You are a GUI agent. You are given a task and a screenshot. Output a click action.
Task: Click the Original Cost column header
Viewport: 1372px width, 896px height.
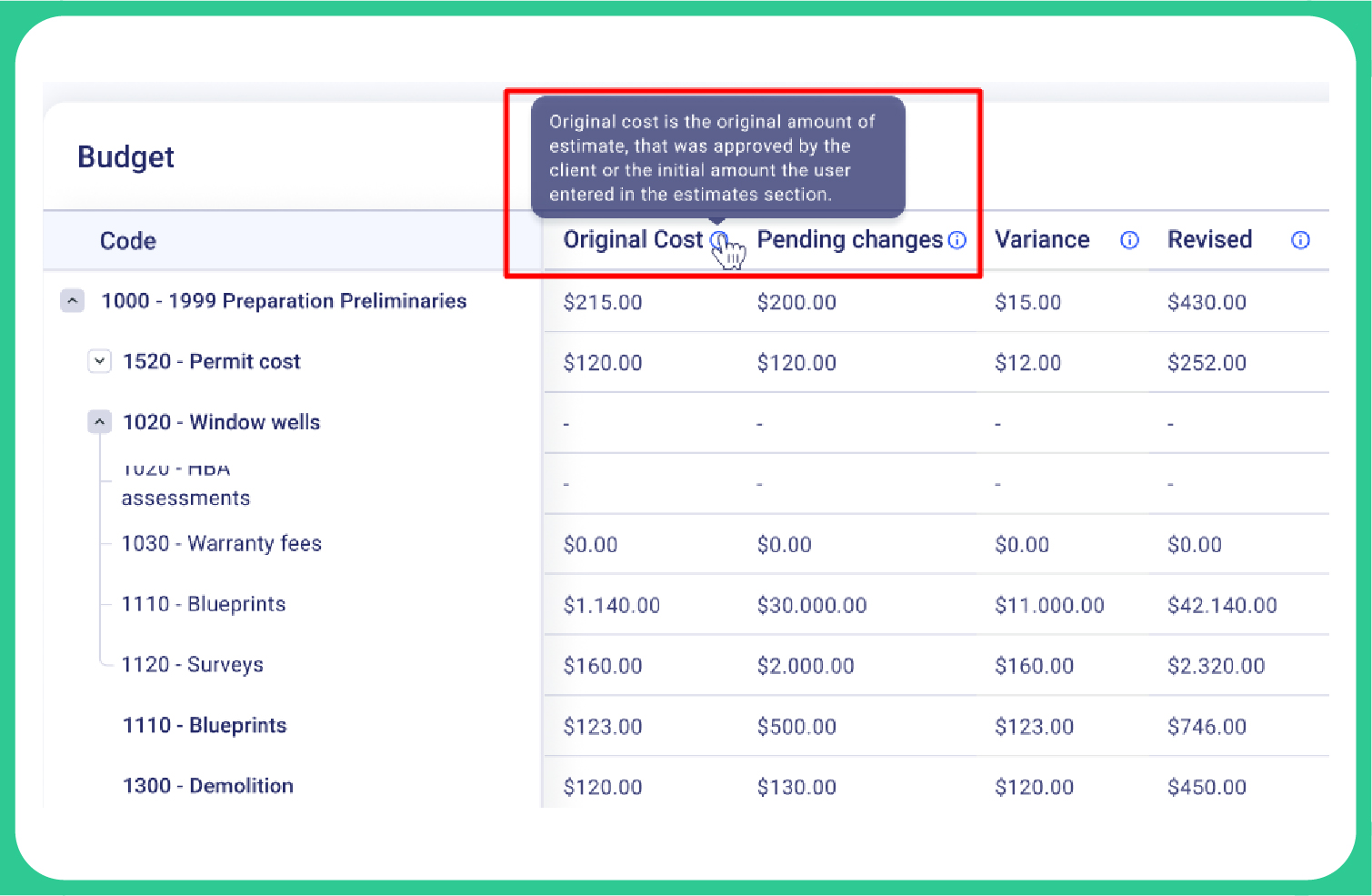point(633,240)
